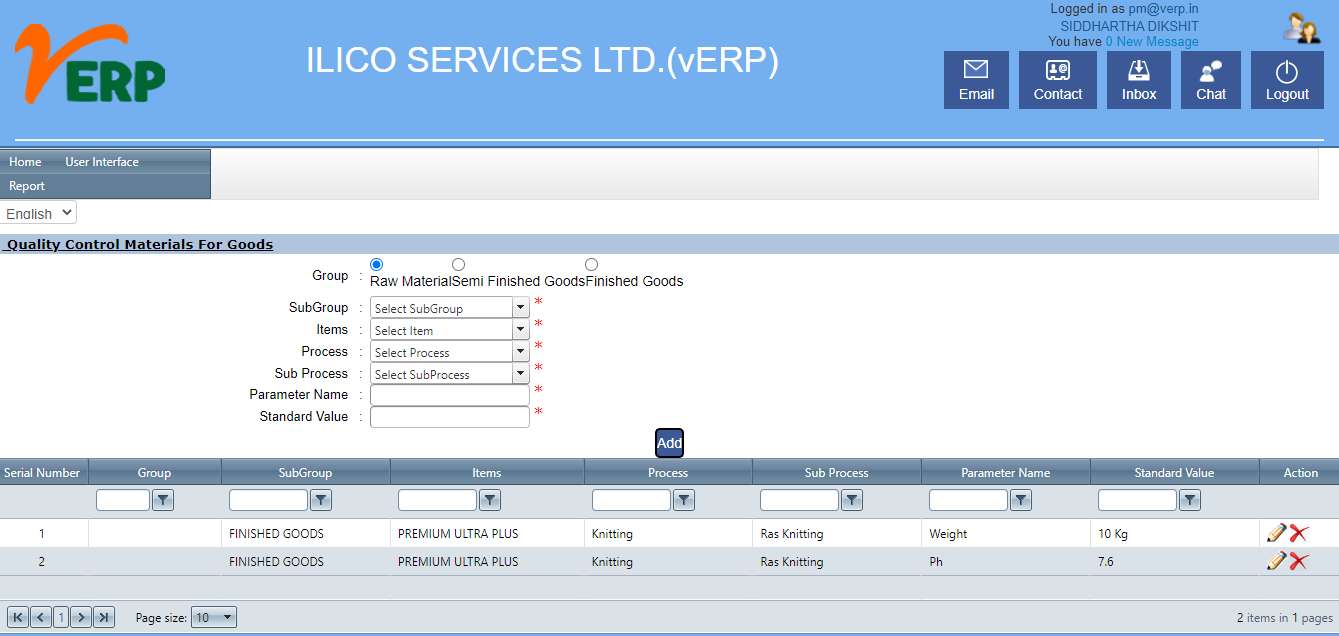Image resolution: width=1339 pixels, height=636 pixels.
Task: Click the Standard Value input field
Action: [x=449, y=417]
